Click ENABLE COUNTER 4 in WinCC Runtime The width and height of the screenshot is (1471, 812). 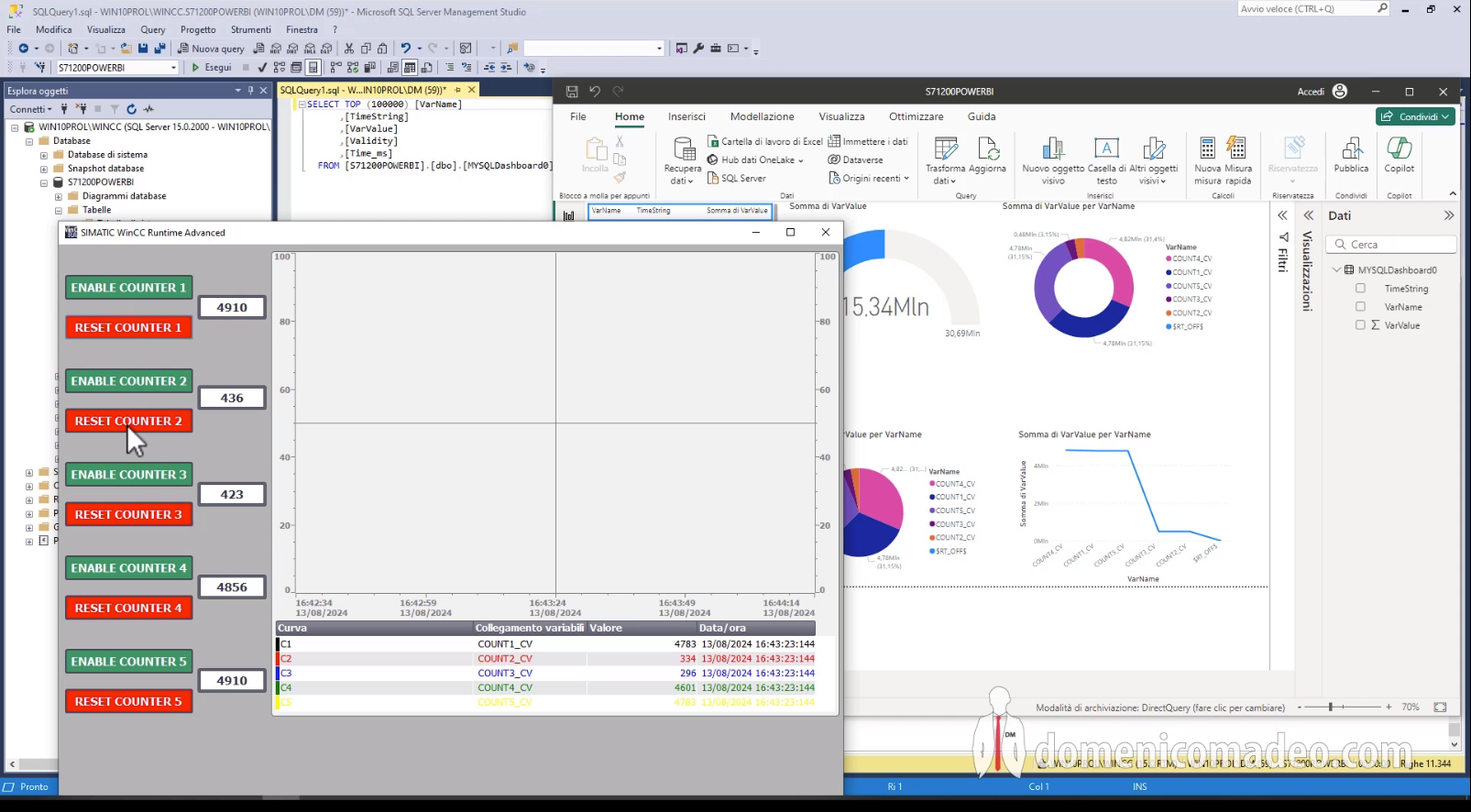pos(128,568)
